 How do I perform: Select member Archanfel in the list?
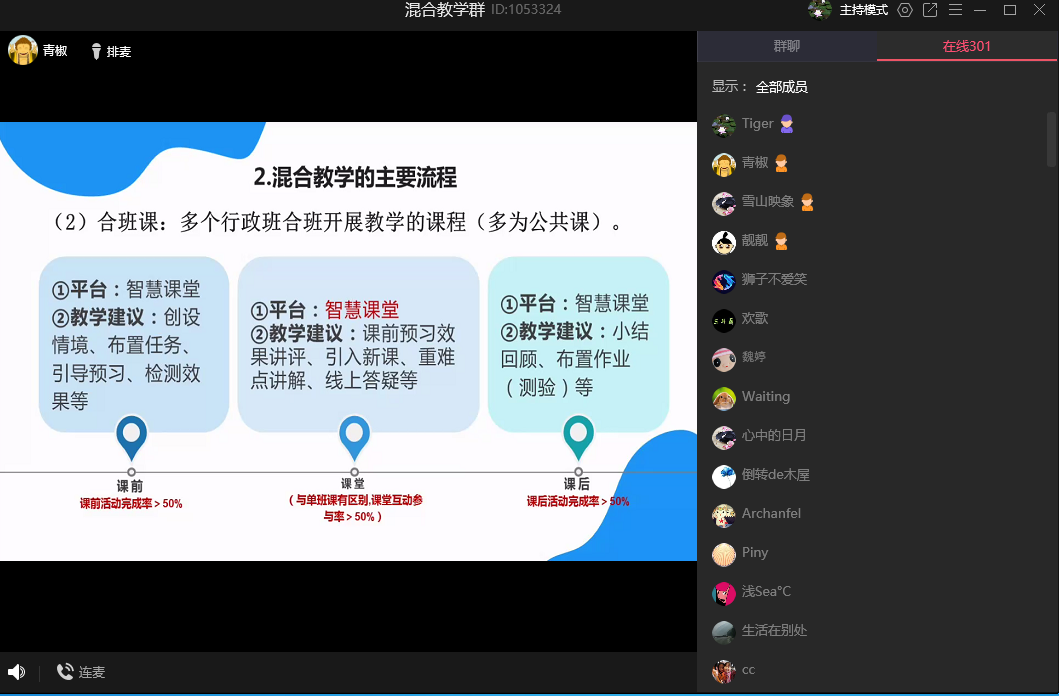coord(771,514)
